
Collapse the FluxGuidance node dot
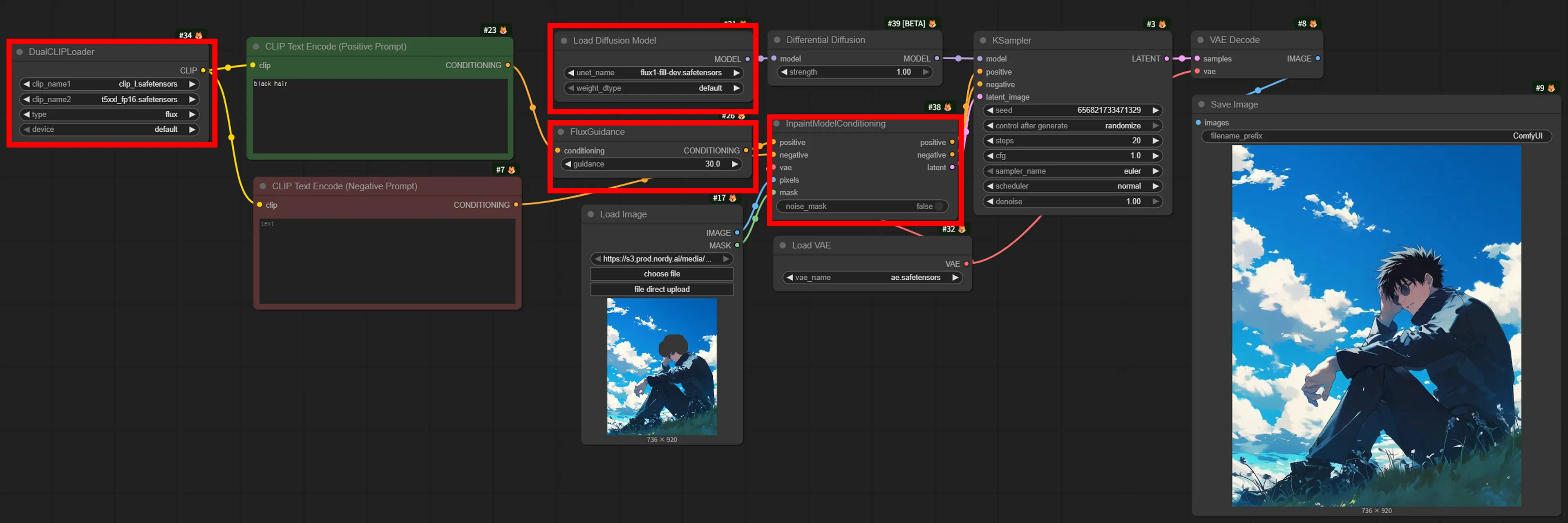coord(561,132)
